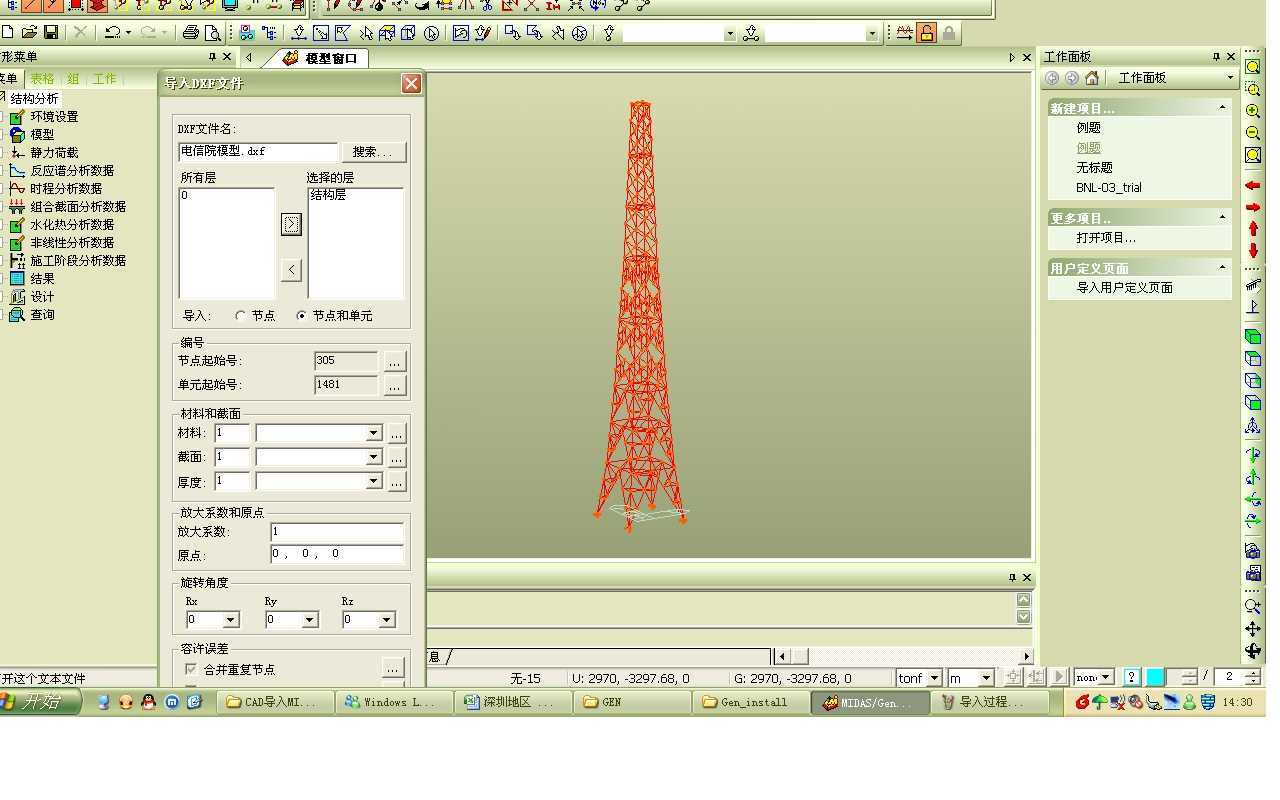This screenshot has height=800, width=1280.
Task: Open the 材料 dropdown
Action: coord(373,433)
